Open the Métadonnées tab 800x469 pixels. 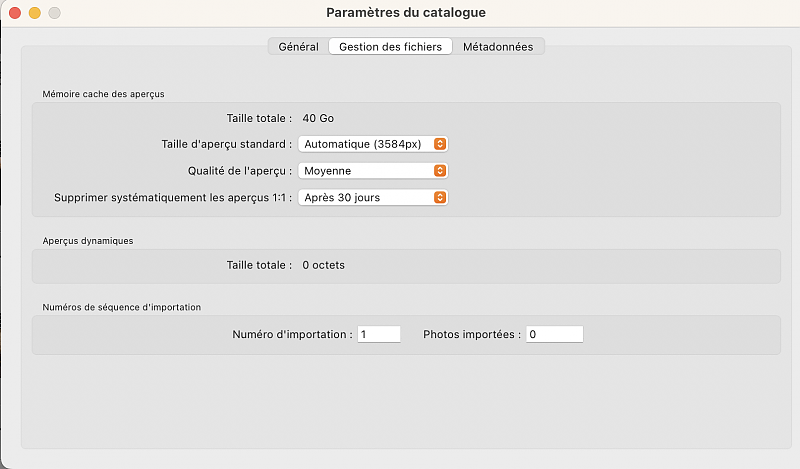(x=498, y=46)
